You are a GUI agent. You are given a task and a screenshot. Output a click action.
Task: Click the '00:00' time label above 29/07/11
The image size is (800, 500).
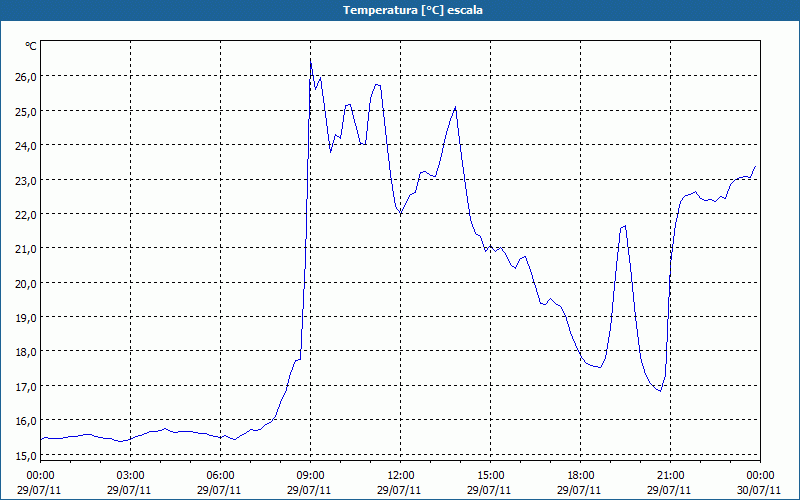41,476
